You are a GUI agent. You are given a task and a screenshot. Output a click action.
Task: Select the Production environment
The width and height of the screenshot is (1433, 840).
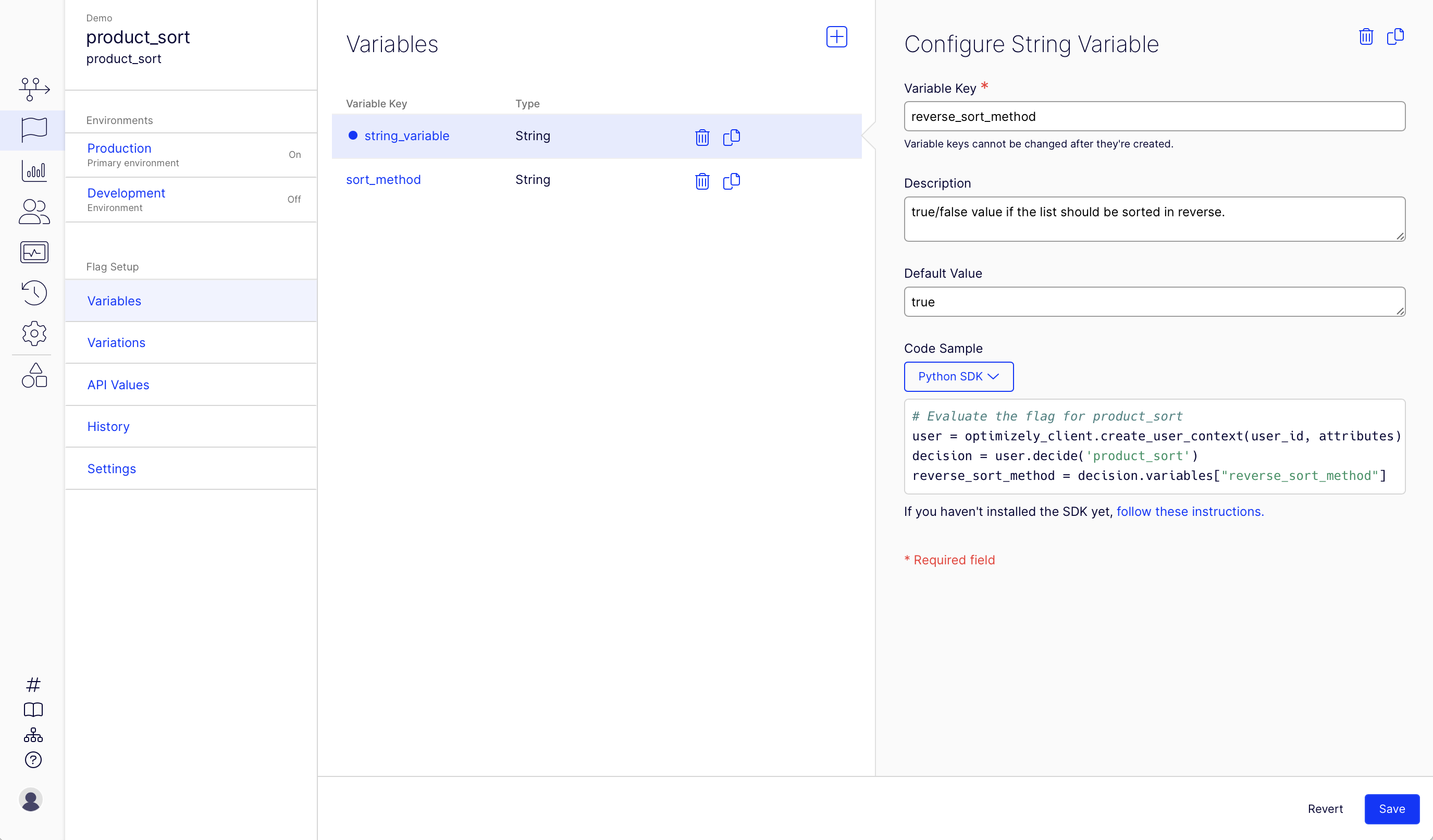(119, 148)
